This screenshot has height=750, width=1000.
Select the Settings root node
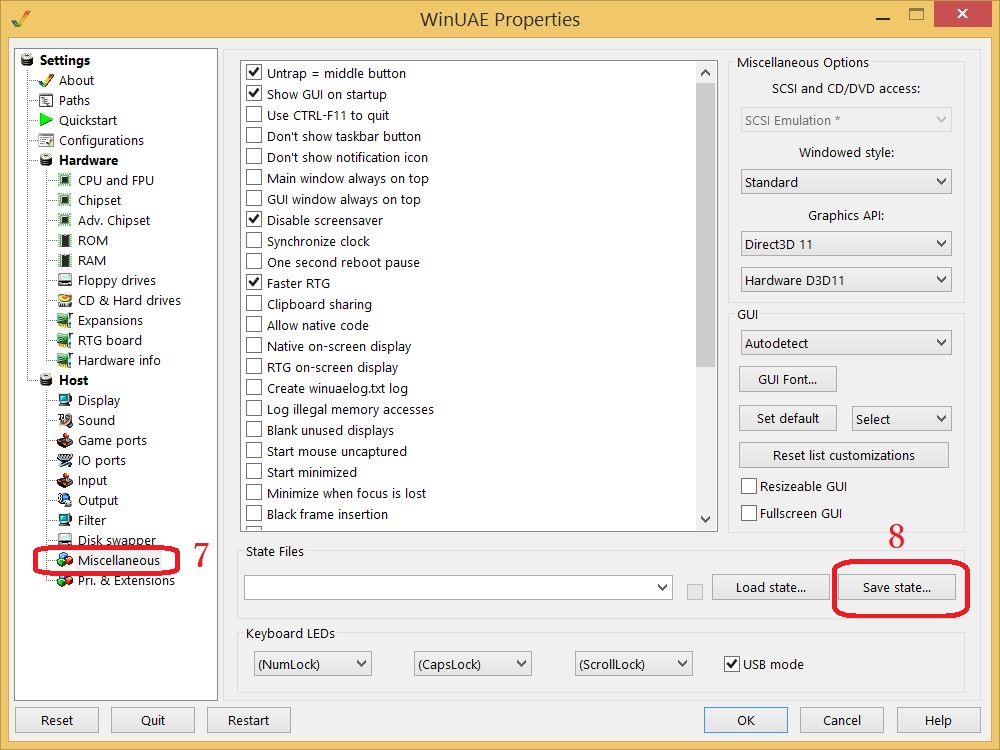[x=64, y=60]
